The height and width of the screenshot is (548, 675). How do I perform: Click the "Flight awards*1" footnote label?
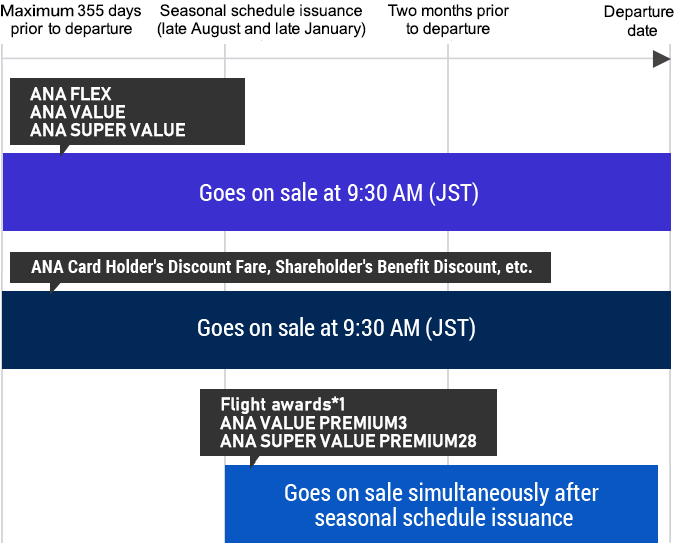(x=283, y=405)
